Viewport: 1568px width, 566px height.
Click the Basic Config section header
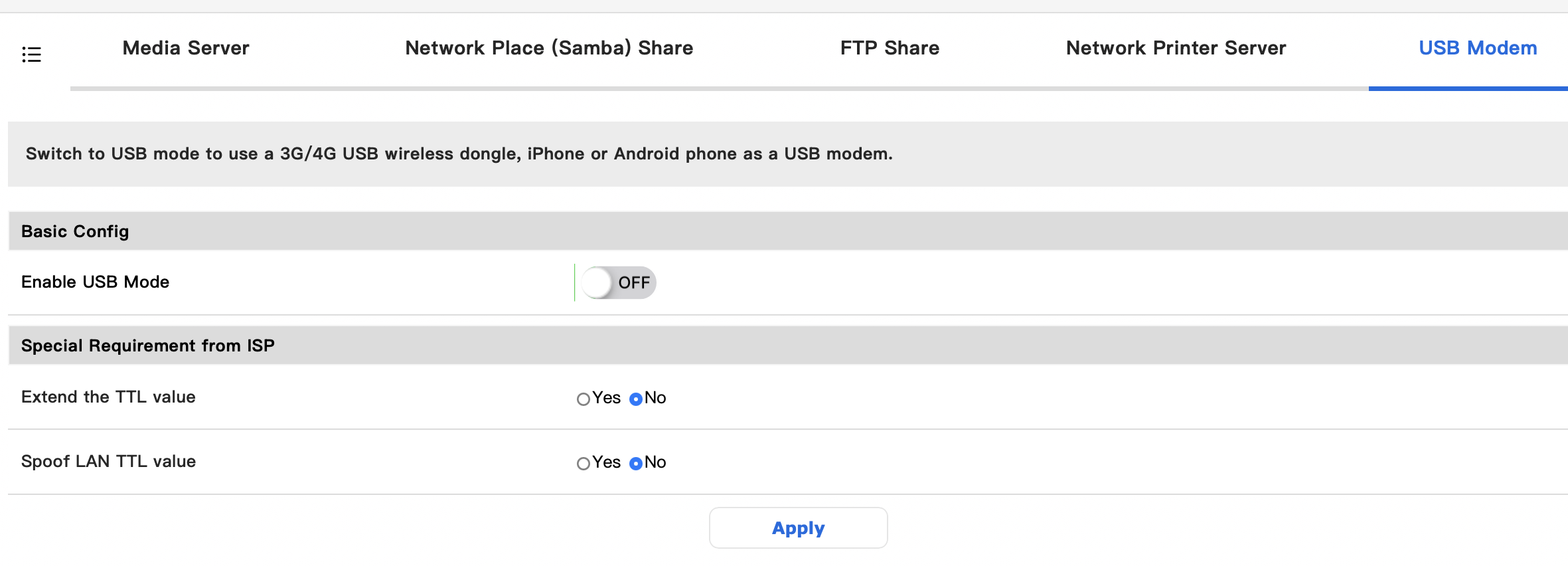pos(75,231)
